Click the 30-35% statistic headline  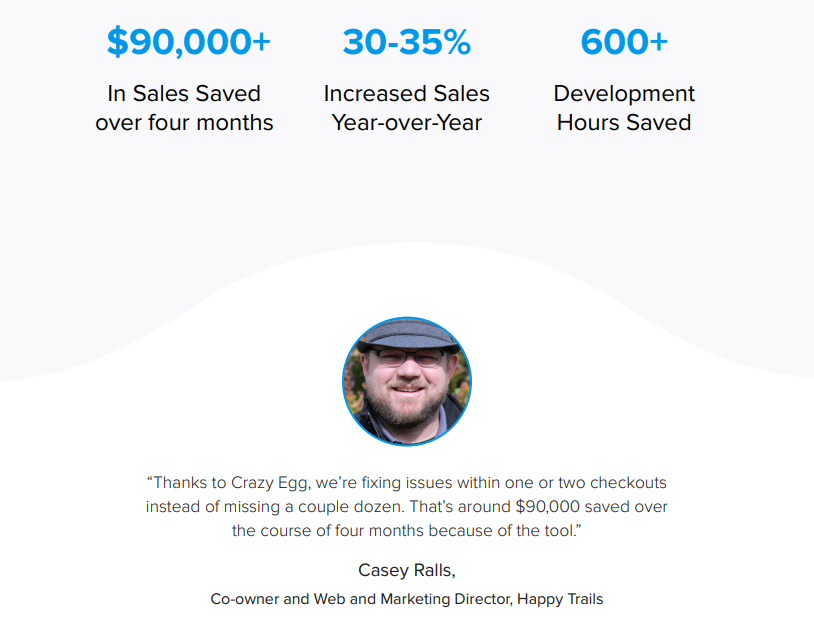click(x=406, y=42)
